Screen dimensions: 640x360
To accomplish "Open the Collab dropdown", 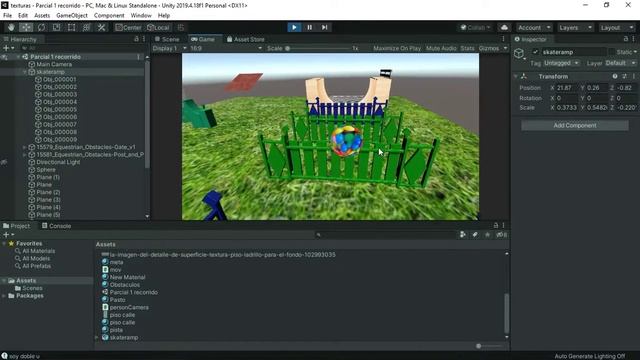I will coord(475,27).
